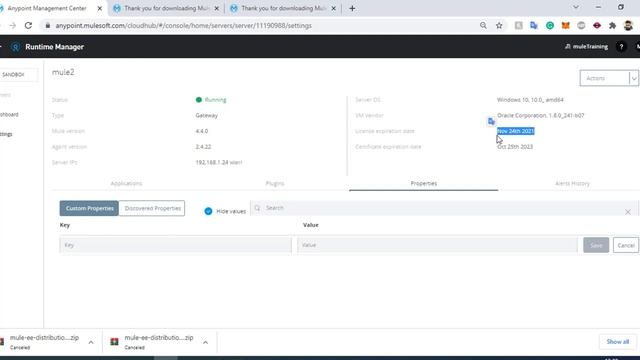The width and height of the screenshot is (640, 360).
Task: Select the Custom Properties button
Action: 89,208
